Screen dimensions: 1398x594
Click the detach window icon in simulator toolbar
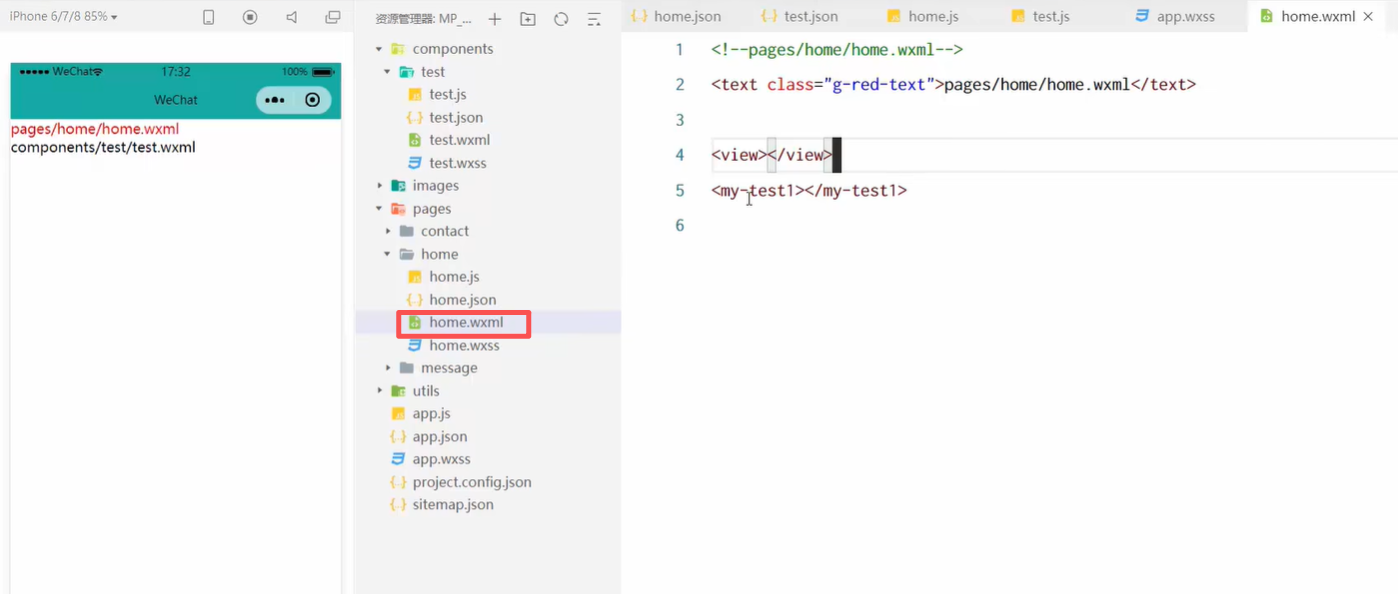pyautogui.click(x=333, y=17)
